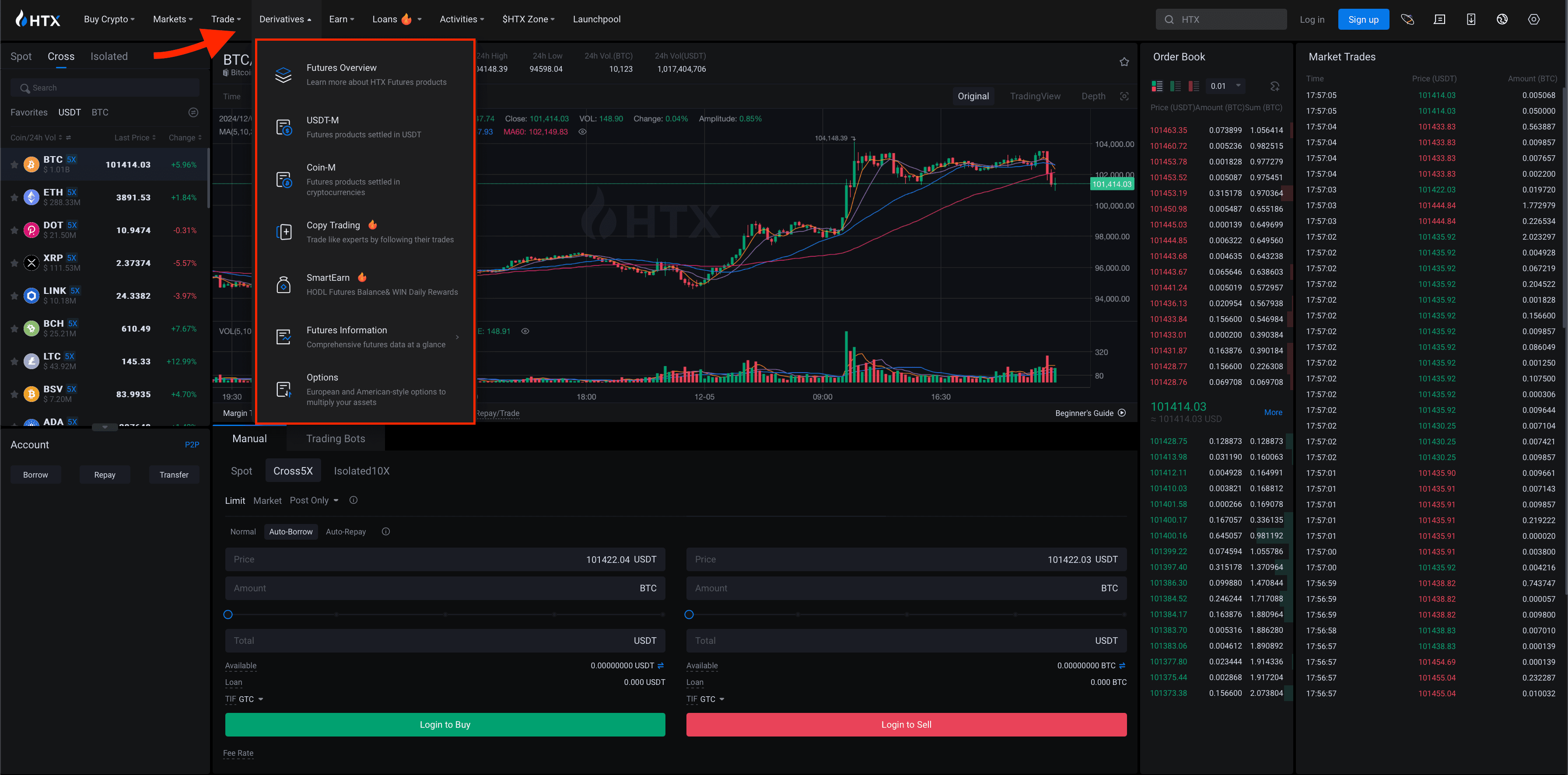Open app download icon in header
The width and height of the screenshot is (1568, 775).
(1470, 20)
